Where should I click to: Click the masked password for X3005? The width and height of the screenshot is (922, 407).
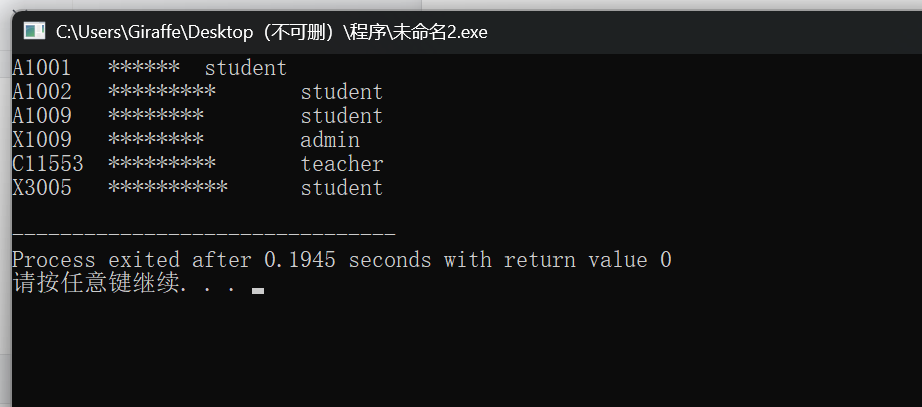click(168, 188)
